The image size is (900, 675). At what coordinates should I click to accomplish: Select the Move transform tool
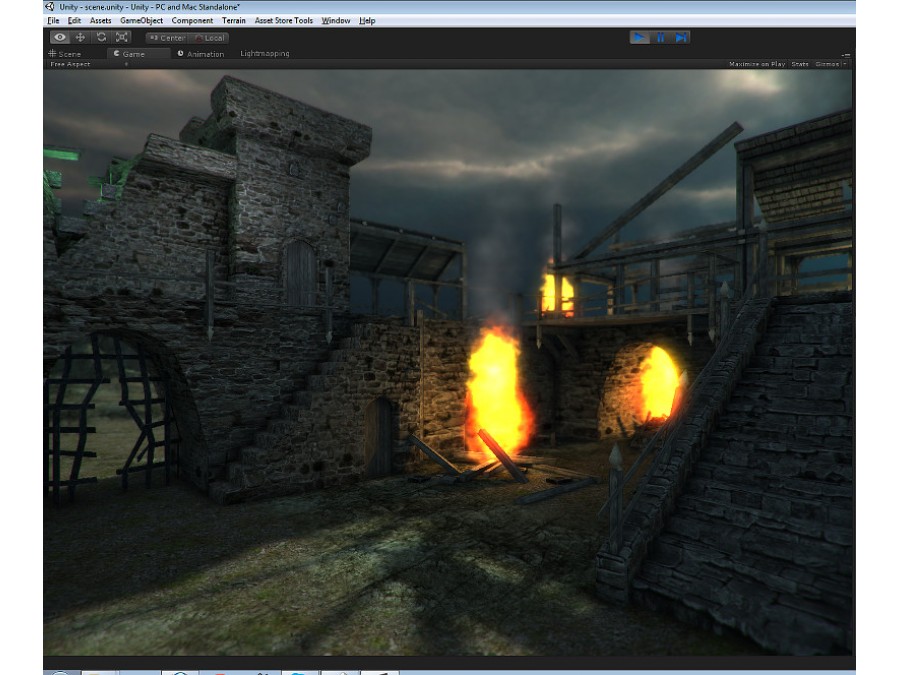[x=80, y=37]
